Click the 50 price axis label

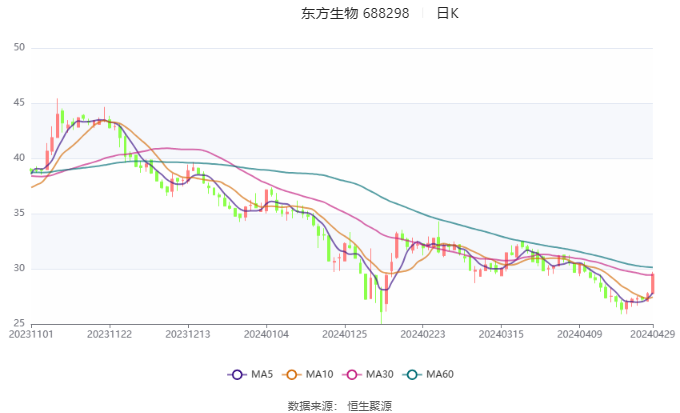click(19, 47)
